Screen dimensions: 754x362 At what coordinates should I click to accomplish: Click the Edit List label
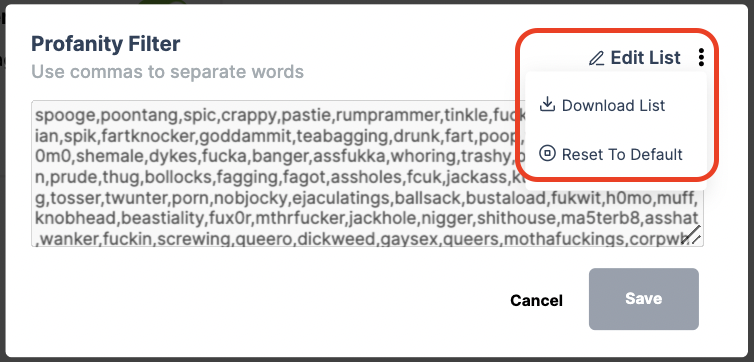[x=646, y=58]
